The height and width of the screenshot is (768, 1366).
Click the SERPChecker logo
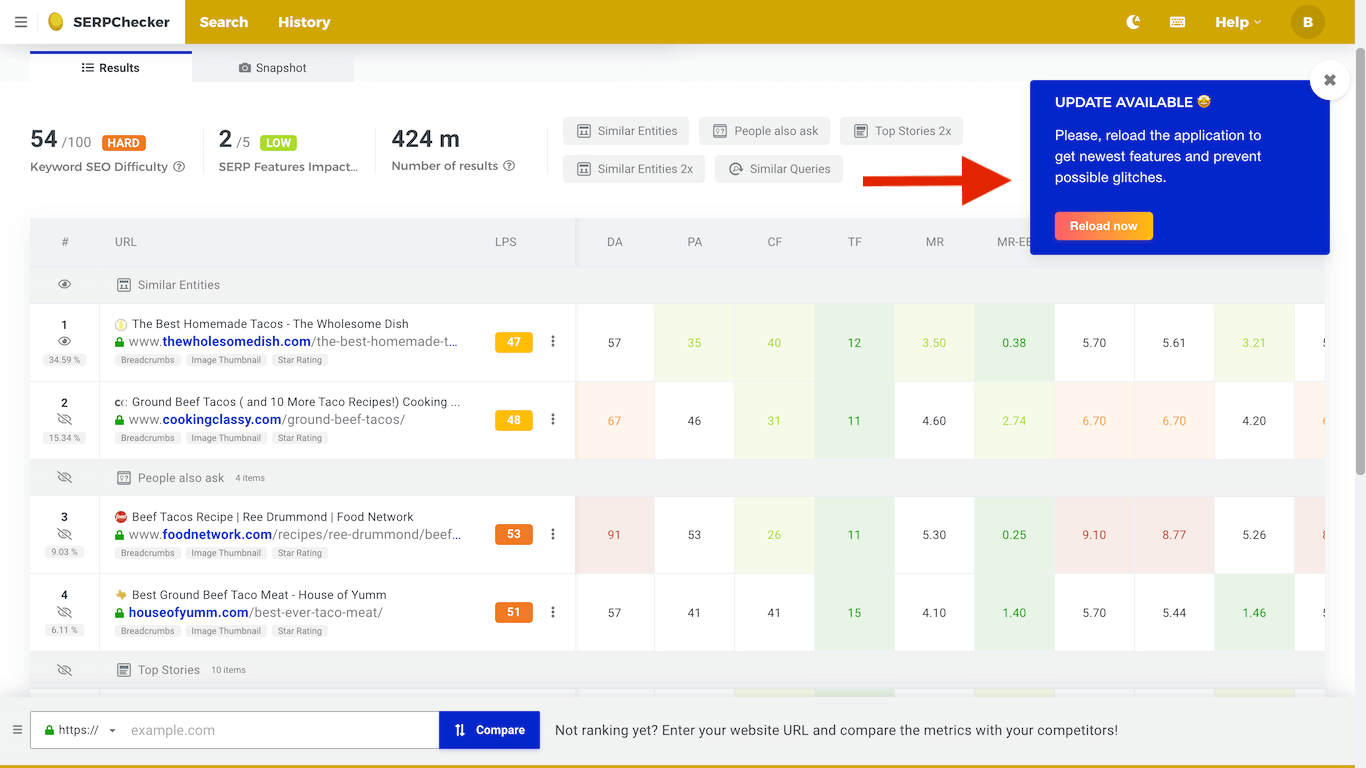pos(109,22)
